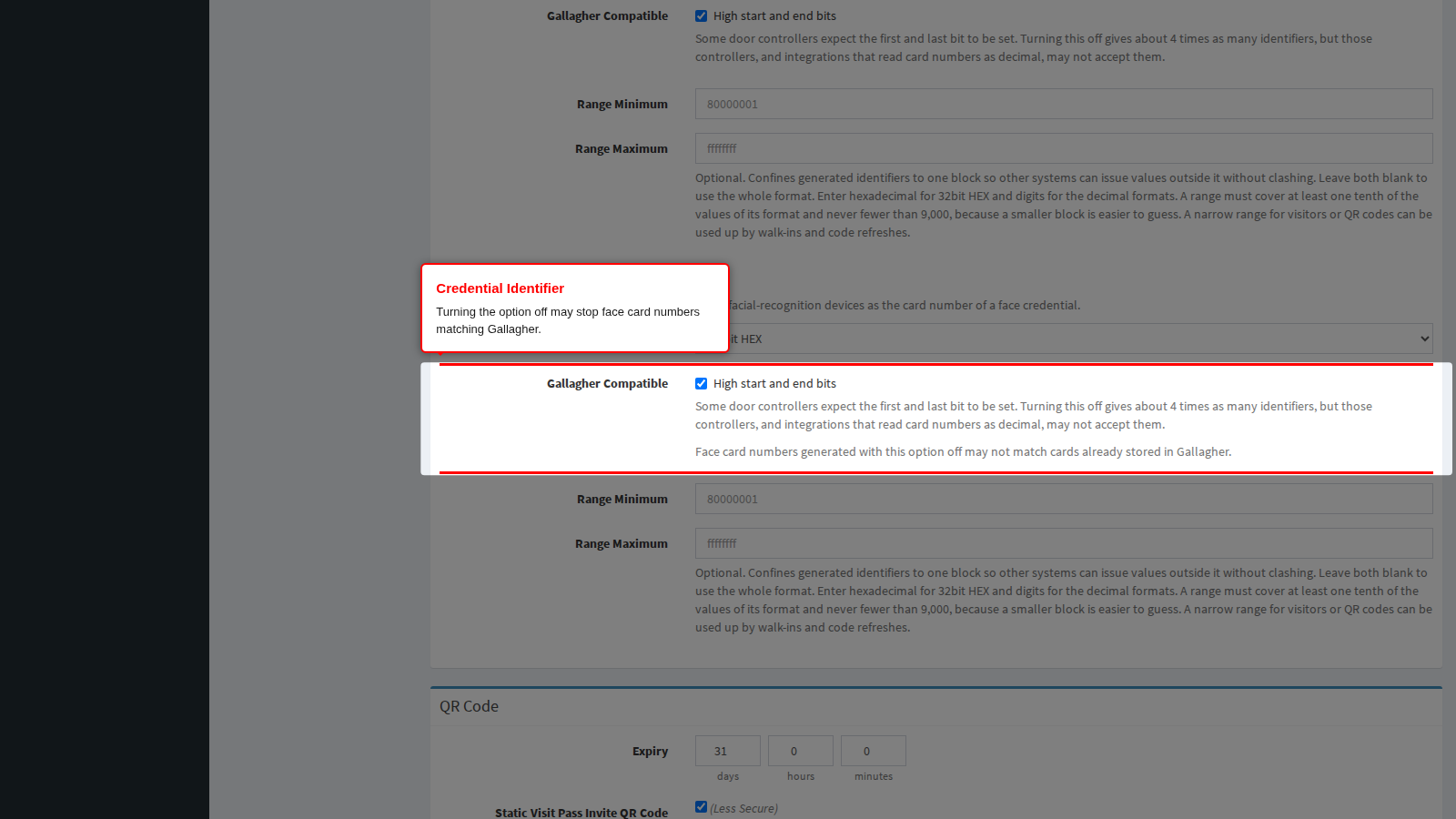Image resolution: width=1456 pixels, height=819 pixels.
Task: Click the 'hours' caption under Expiry
Action: click(801, 776)
